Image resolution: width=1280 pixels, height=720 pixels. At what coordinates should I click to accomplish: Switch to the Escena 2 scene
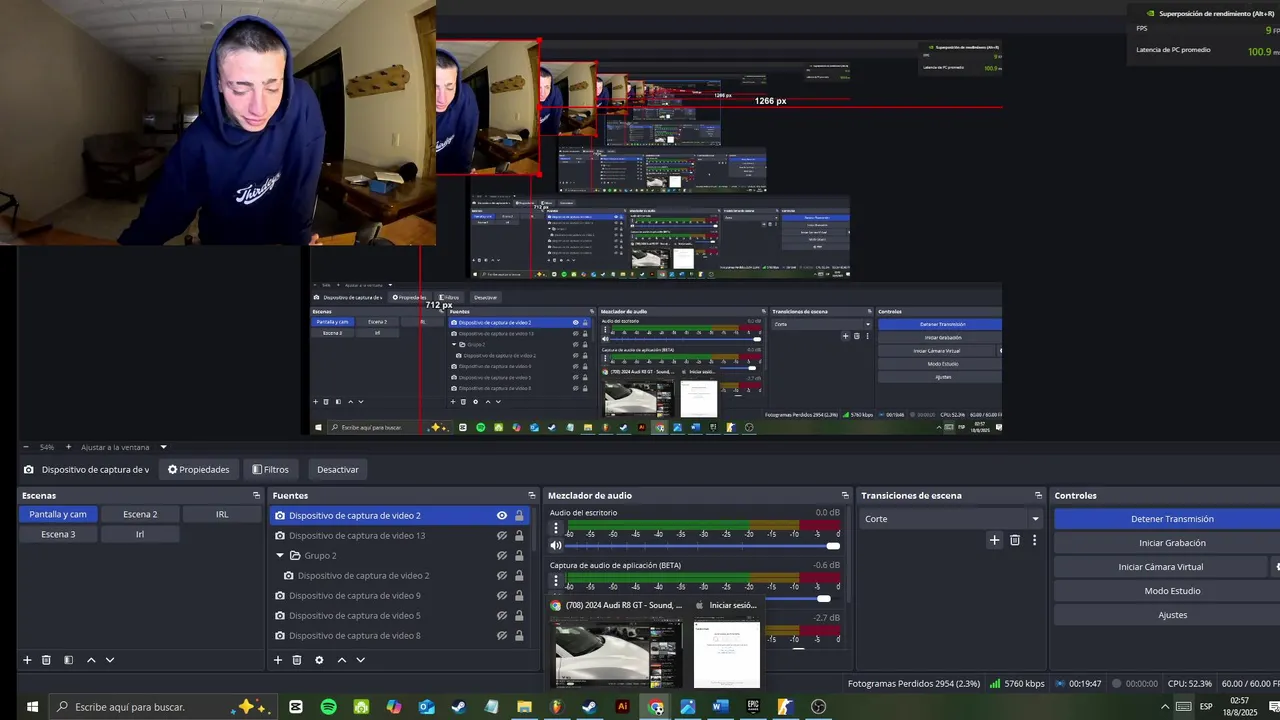tap(140, 514)
